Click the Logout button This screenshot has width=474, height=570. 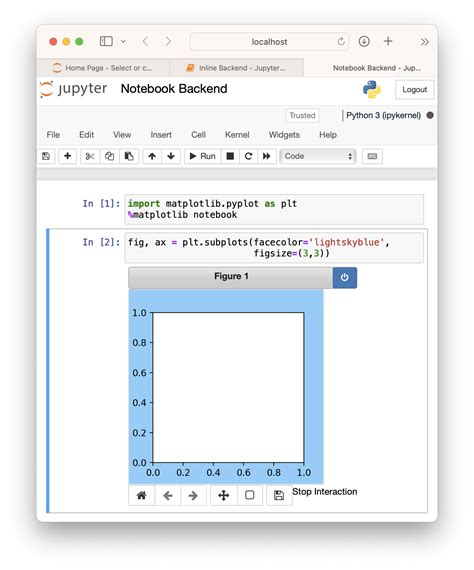(414, 90)
